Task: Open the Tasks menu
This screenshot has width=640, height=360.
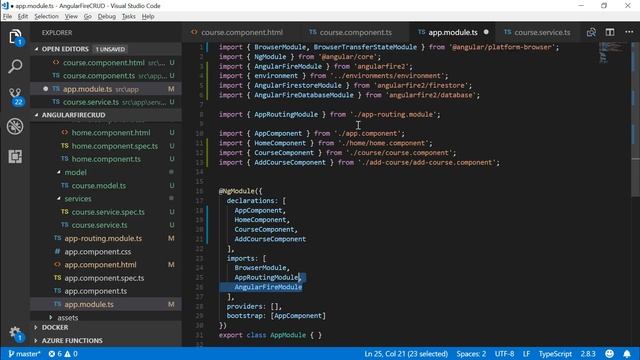Action: (x=129, y=16)
